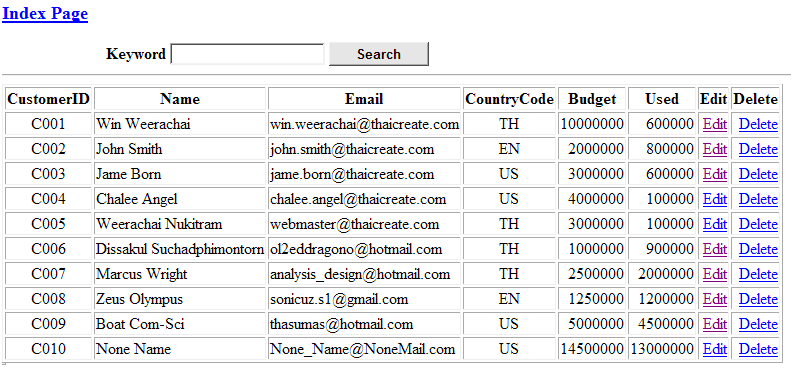Edit customer C003 Jame Born
The width and height of the screenshot is (791, 371).
(714, 174)
